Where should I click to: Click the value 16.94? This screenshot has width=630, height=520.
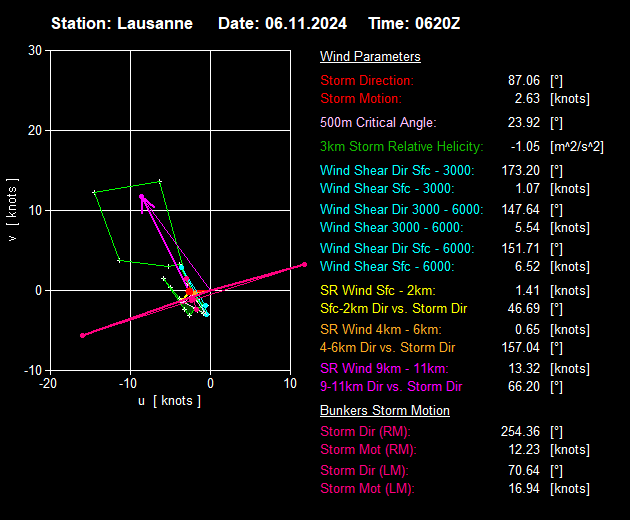pyautogui.click(x=524, y=489)
